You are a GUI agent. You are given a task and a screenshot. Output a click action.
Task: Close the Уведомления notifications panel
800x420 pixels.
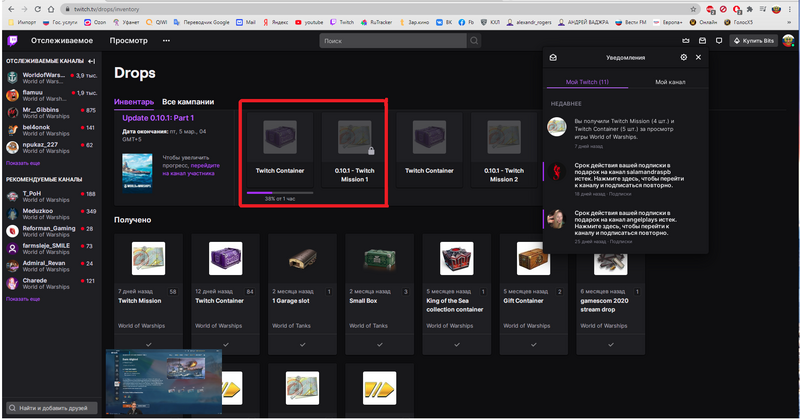[699, 58]
